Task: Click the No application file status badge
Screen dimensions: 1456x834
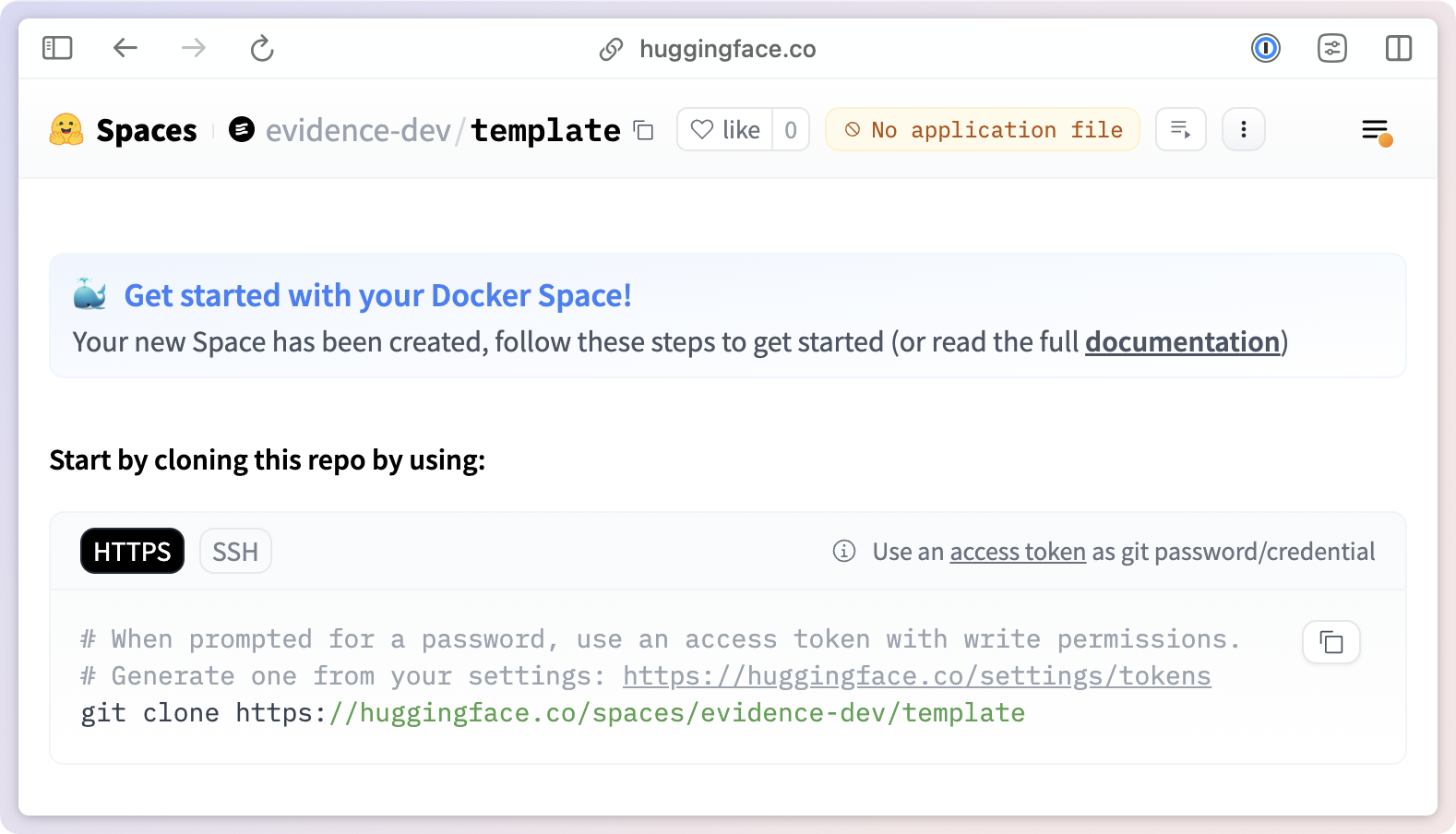Action: [983, 130]
